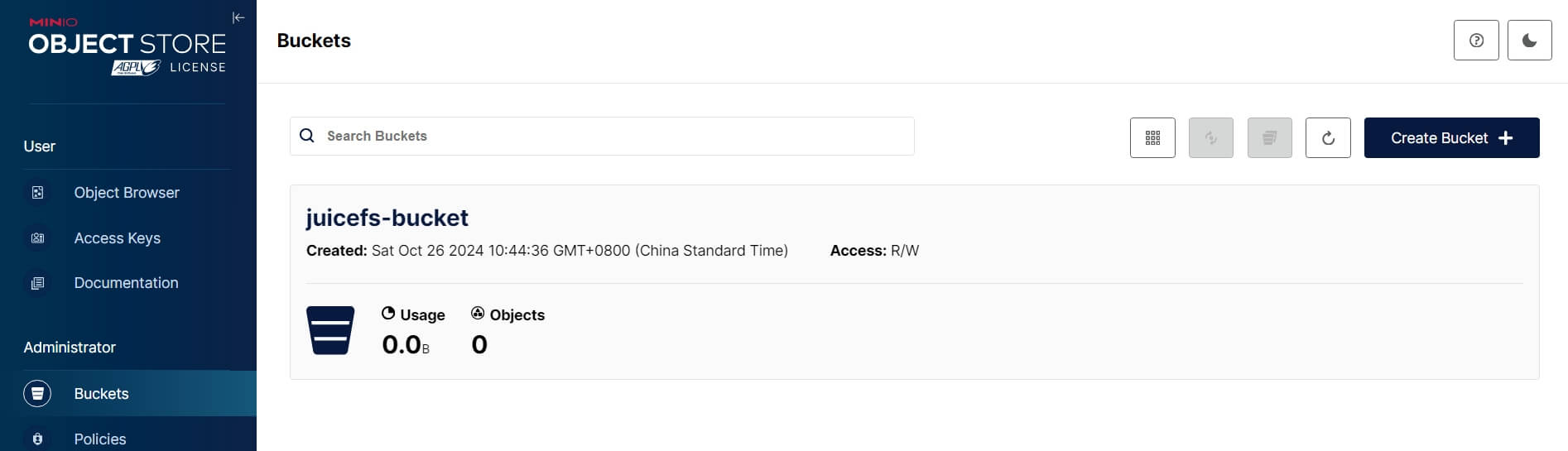This screenshot has width=1568, height=451.
Task: Click the MinIO Object Store logo
Action: (x=127, y=39)
